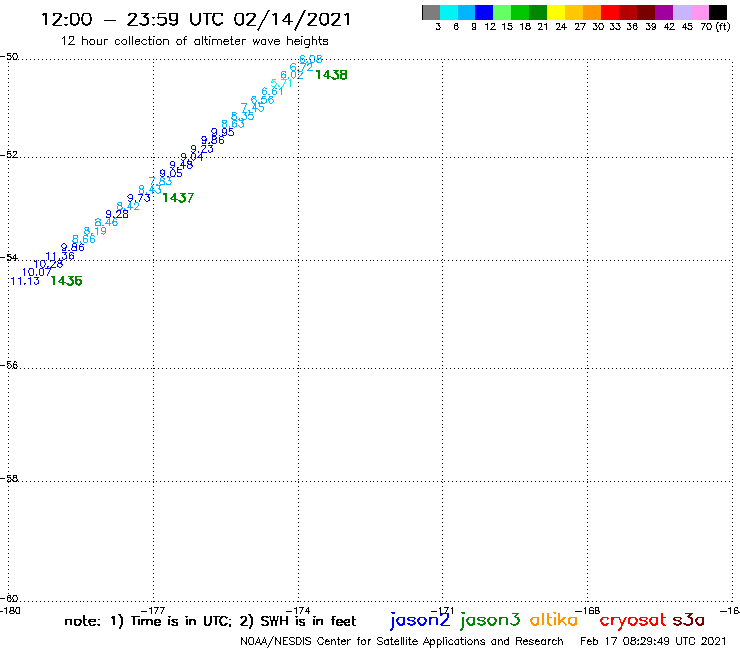Click the 9.95 wave height value

point(223,132)
